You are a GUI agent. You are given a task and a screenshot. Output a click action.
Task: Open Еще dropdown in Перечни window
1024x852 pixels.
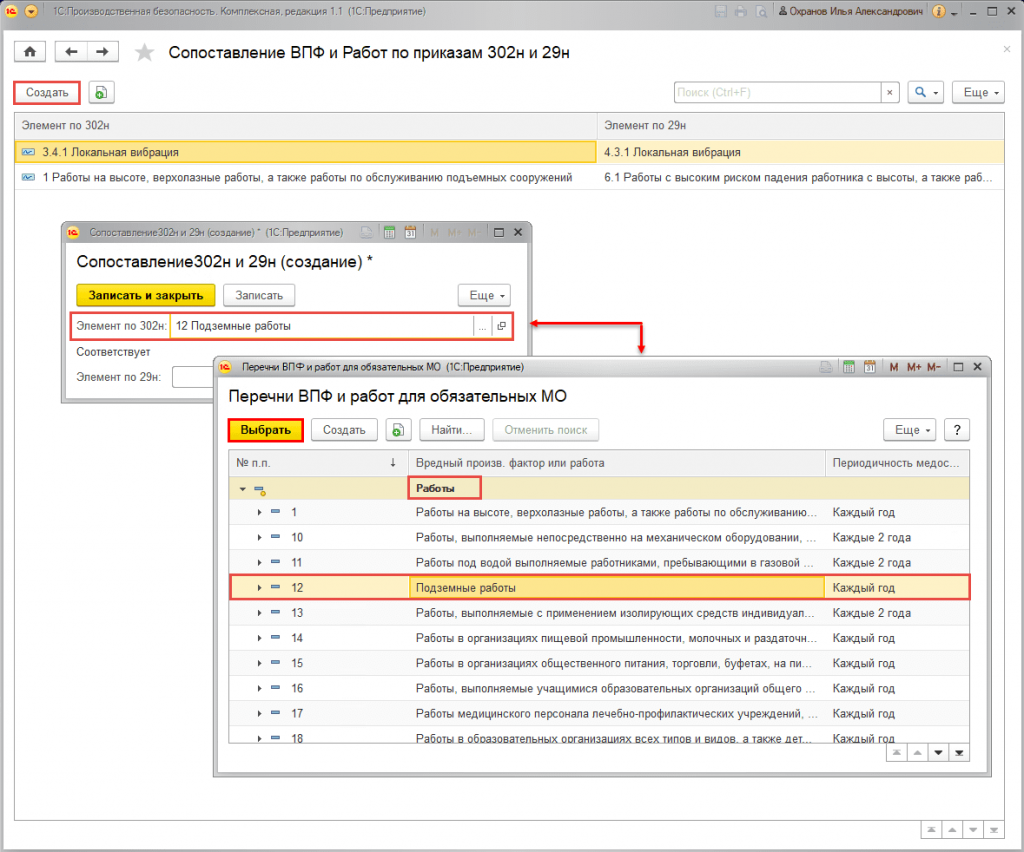[x=912, y=430]
